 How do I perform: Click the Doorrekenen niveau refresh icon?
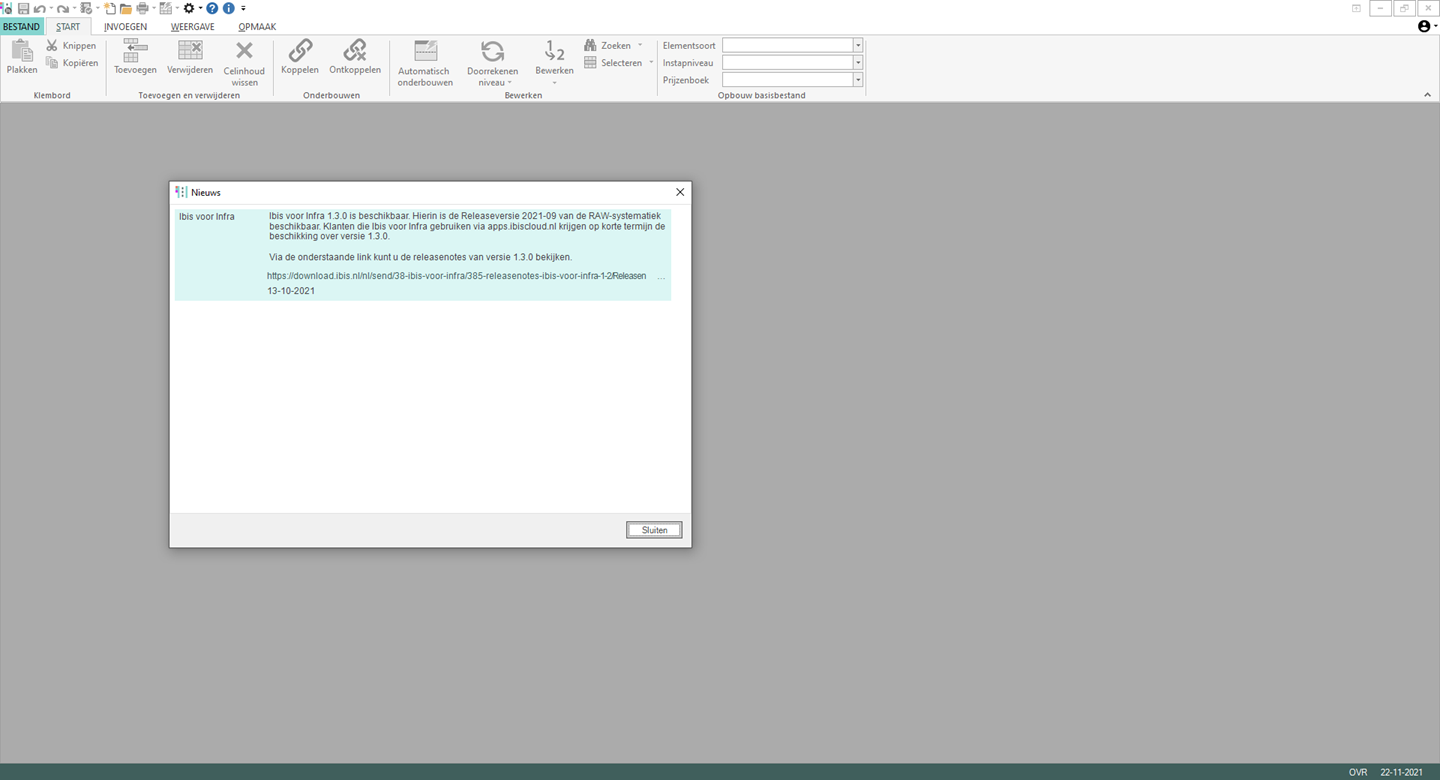492,51
